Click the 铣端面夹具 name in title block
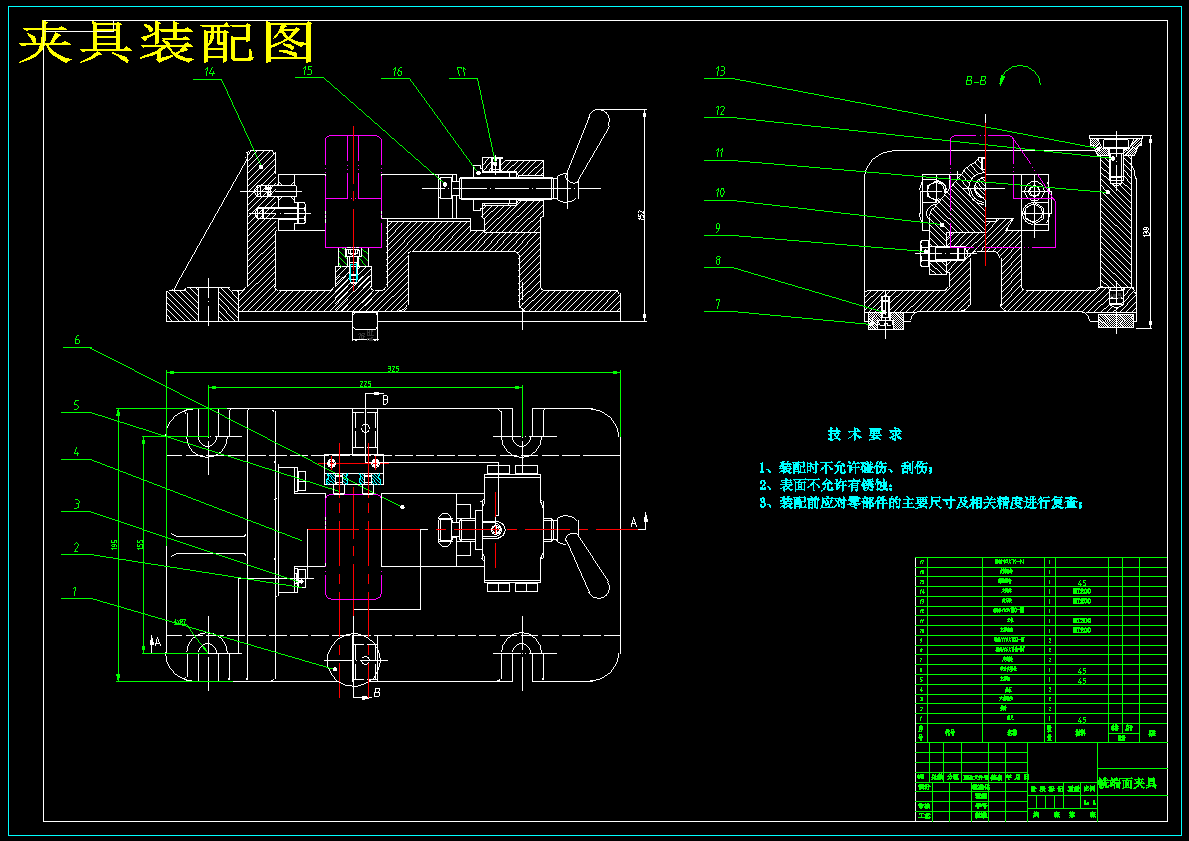The width and height of the screenshot is (1189, 841). coord(1128,783)
